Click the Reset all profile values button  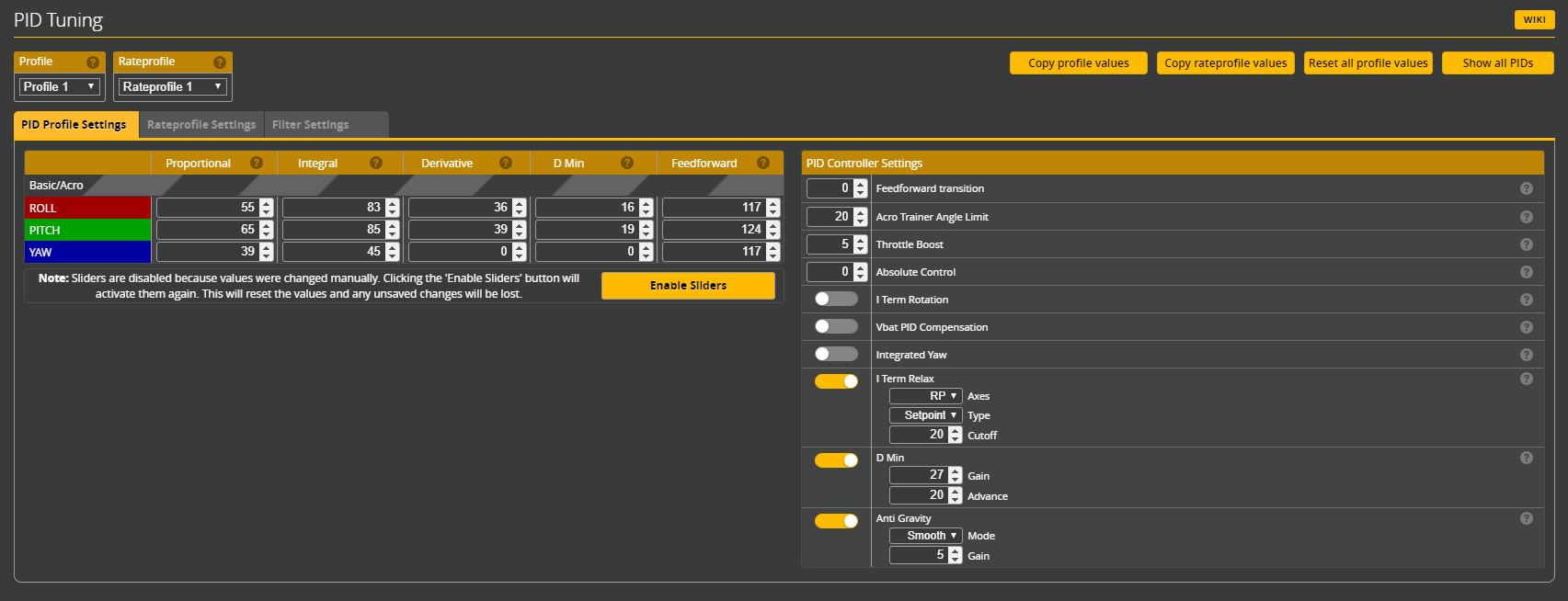[1368, 63]
